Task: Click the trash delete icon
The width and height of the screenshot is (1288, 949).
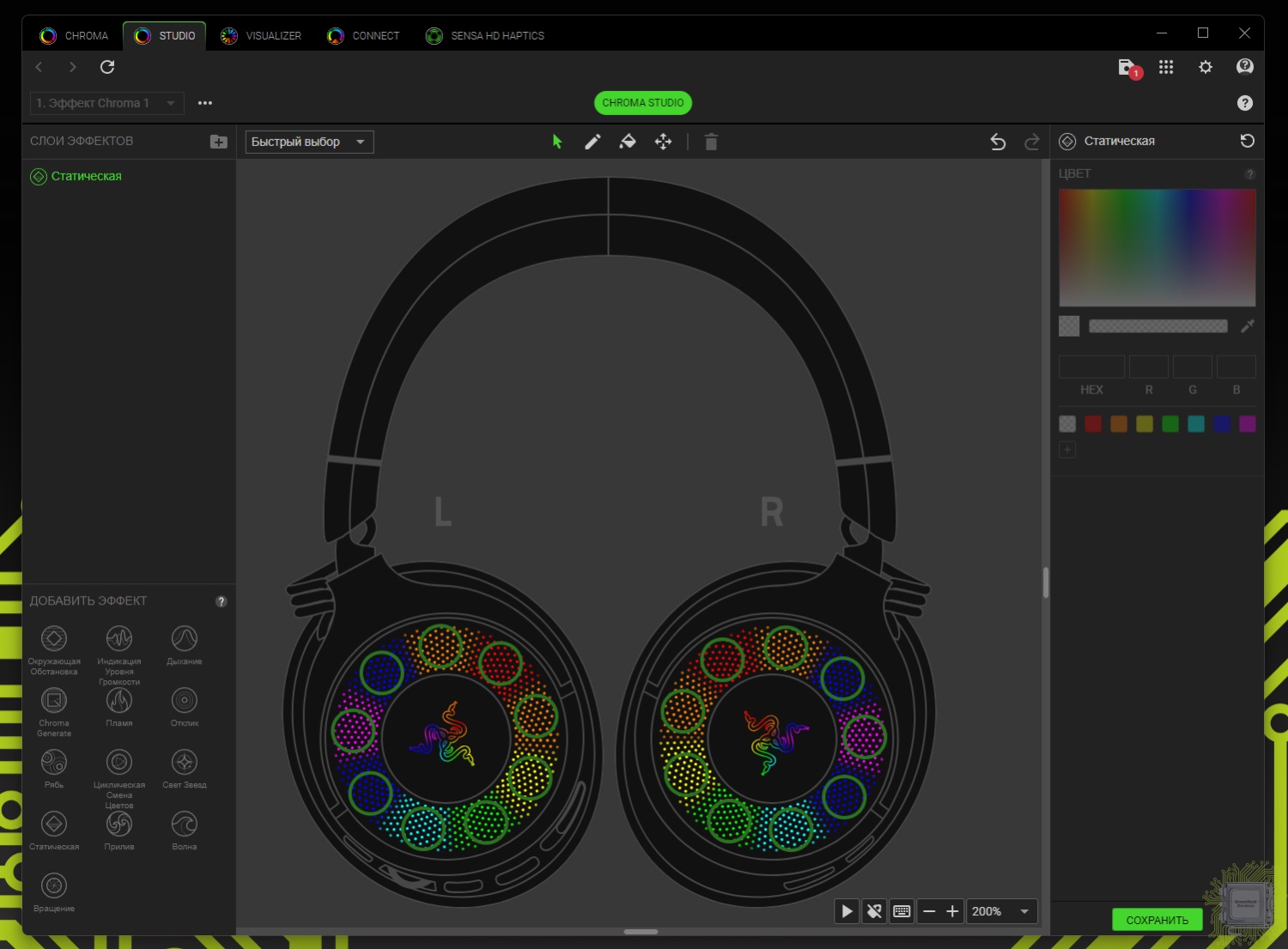Action: (711, 142)
